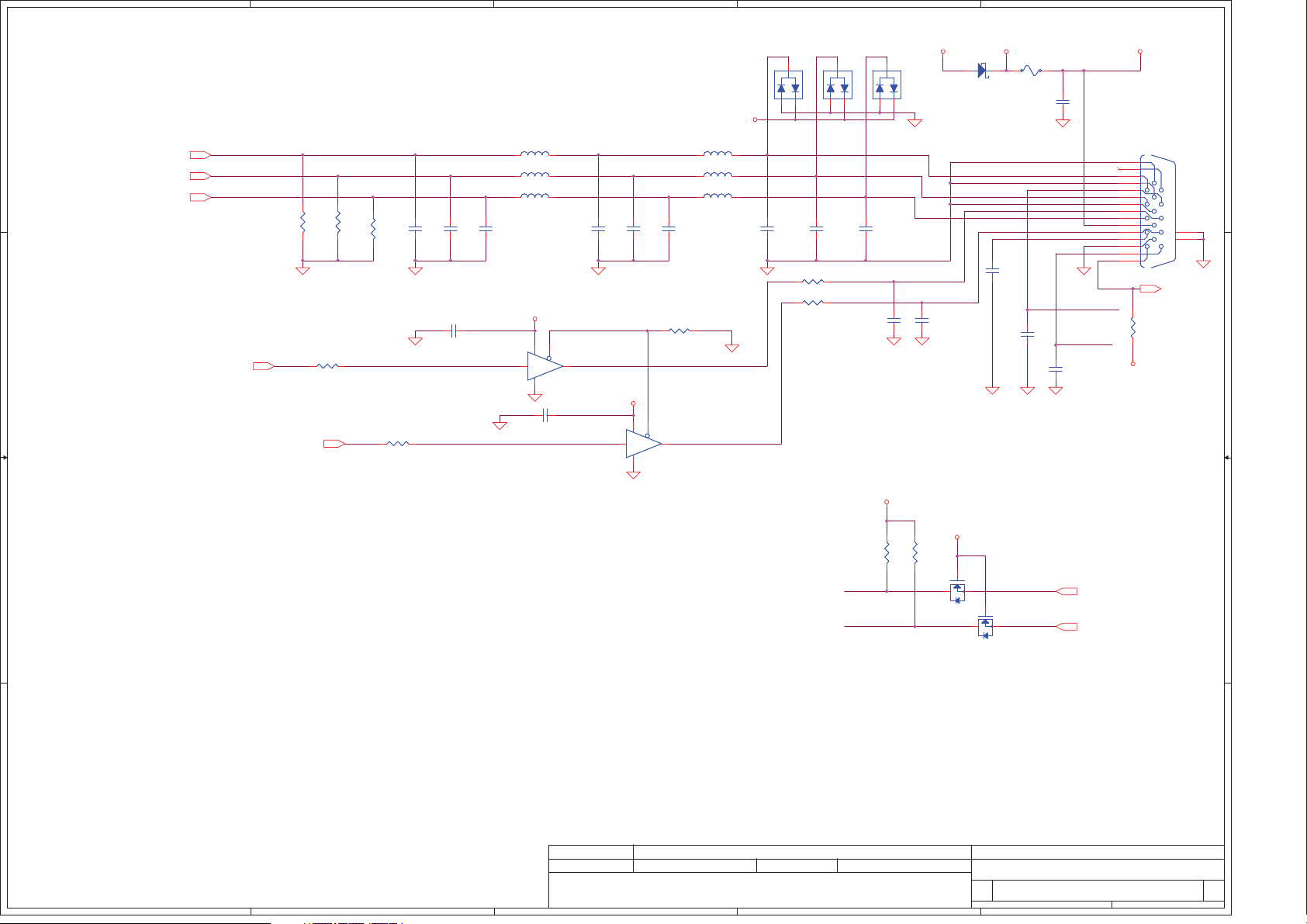Select the capacitor below the fuse rail
This screenshot has height=924, width=1307.
click(1063, 102)
